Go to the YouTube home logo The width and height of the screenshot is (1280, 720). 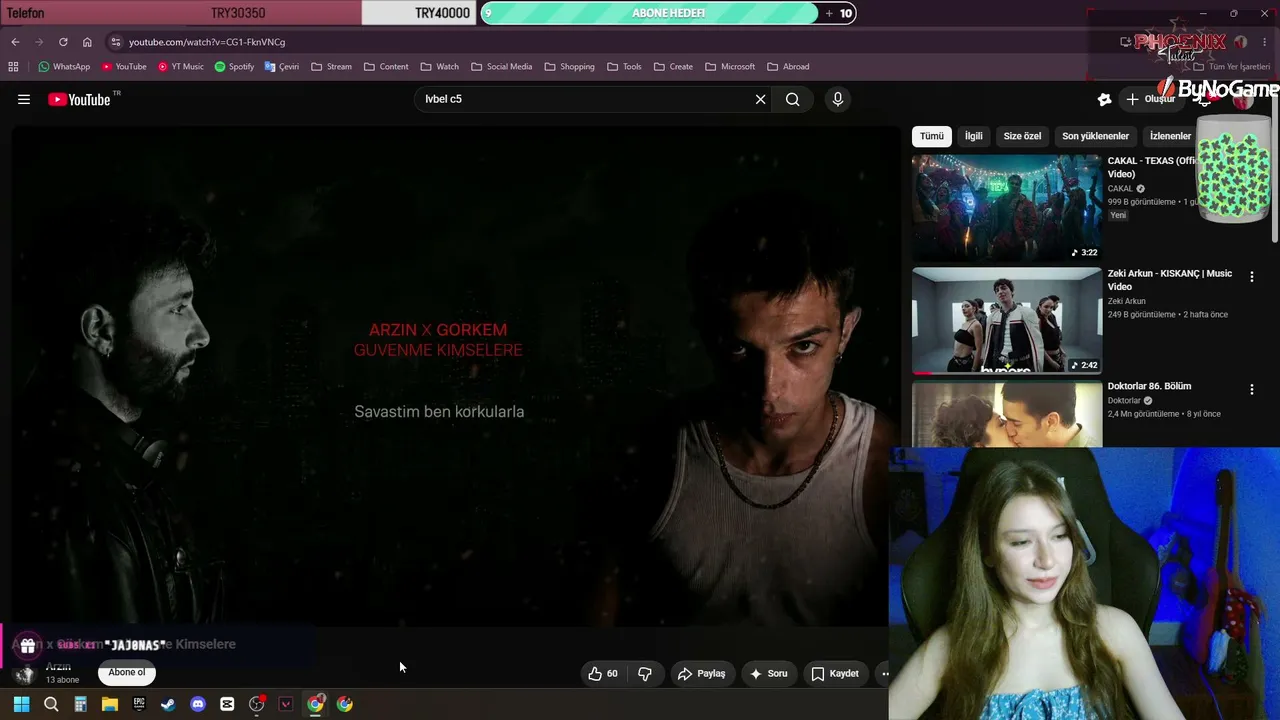79,99
